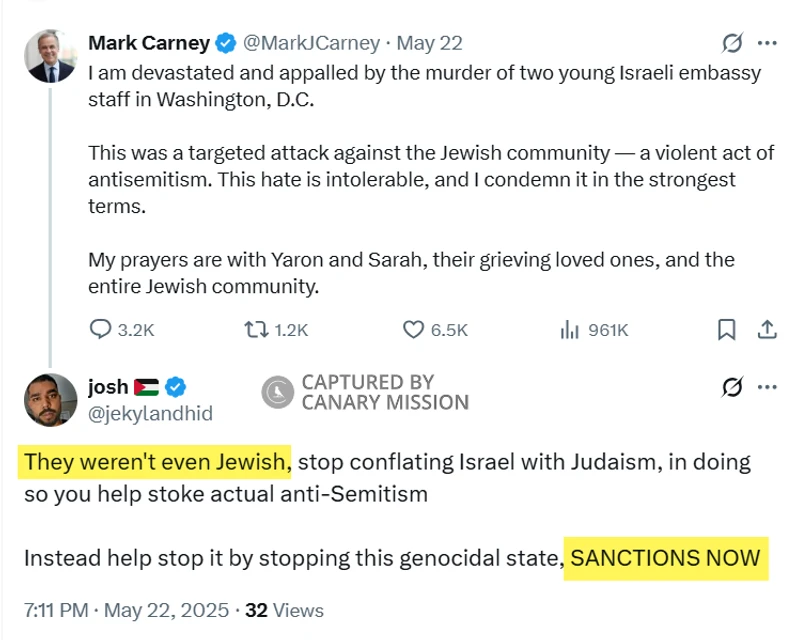
Task: Click the reply icon on Carney's tweet
Action: pyautogui.click(x=101, y=329)
